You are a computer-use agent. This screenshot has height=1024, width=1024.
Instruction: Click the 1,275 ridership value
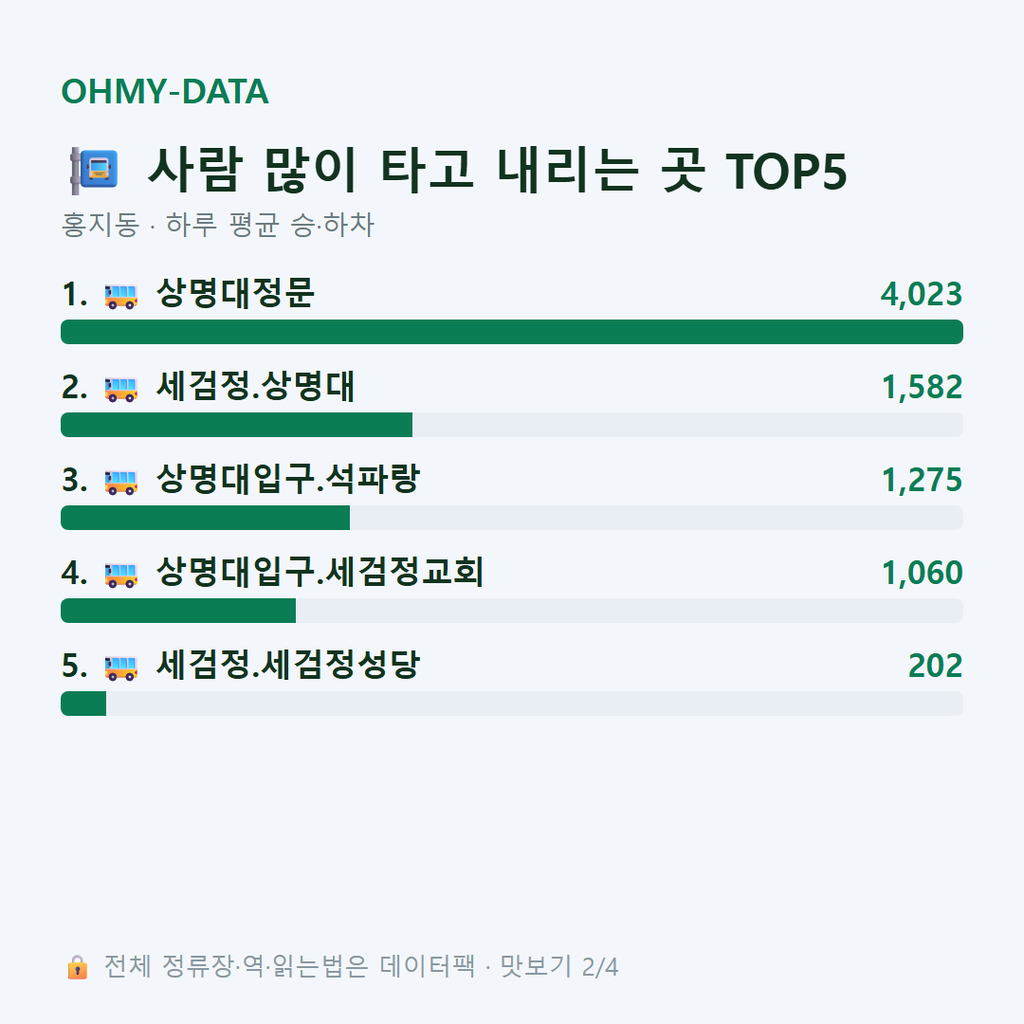coord(922,480)
